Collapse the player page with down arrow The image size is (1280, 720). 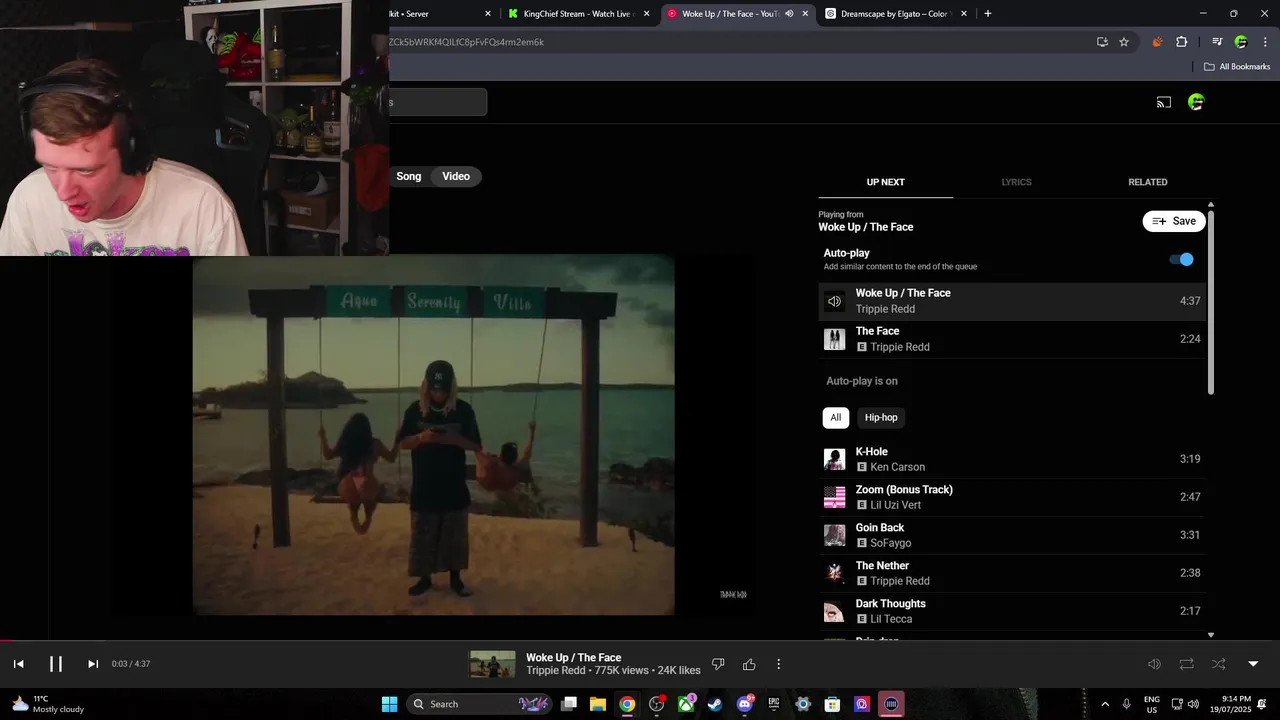pos(1253,664)
